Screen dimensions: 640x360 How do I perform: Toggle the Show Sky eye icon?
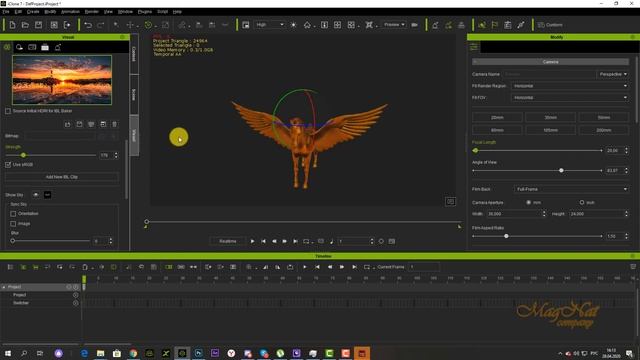(x=36, y=195)
